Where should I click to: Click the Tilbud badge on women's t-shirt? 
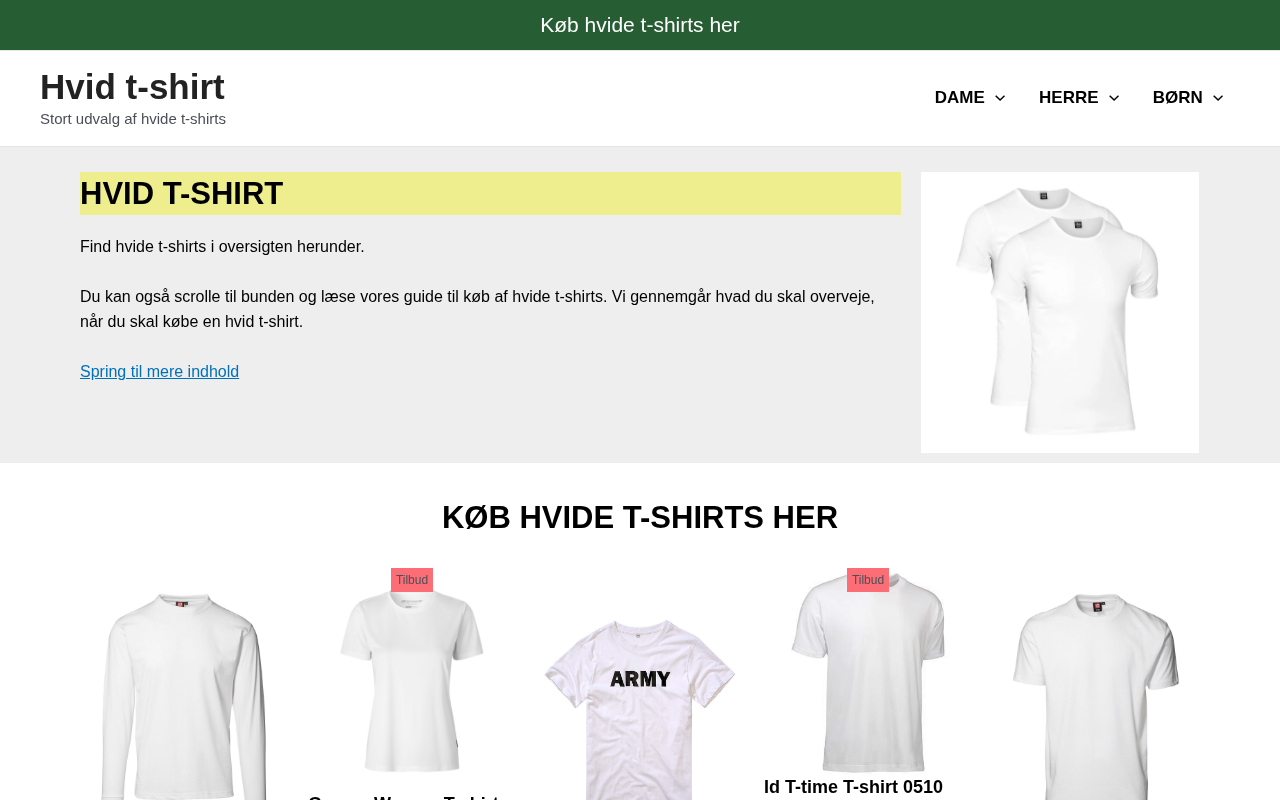[412, 580]
